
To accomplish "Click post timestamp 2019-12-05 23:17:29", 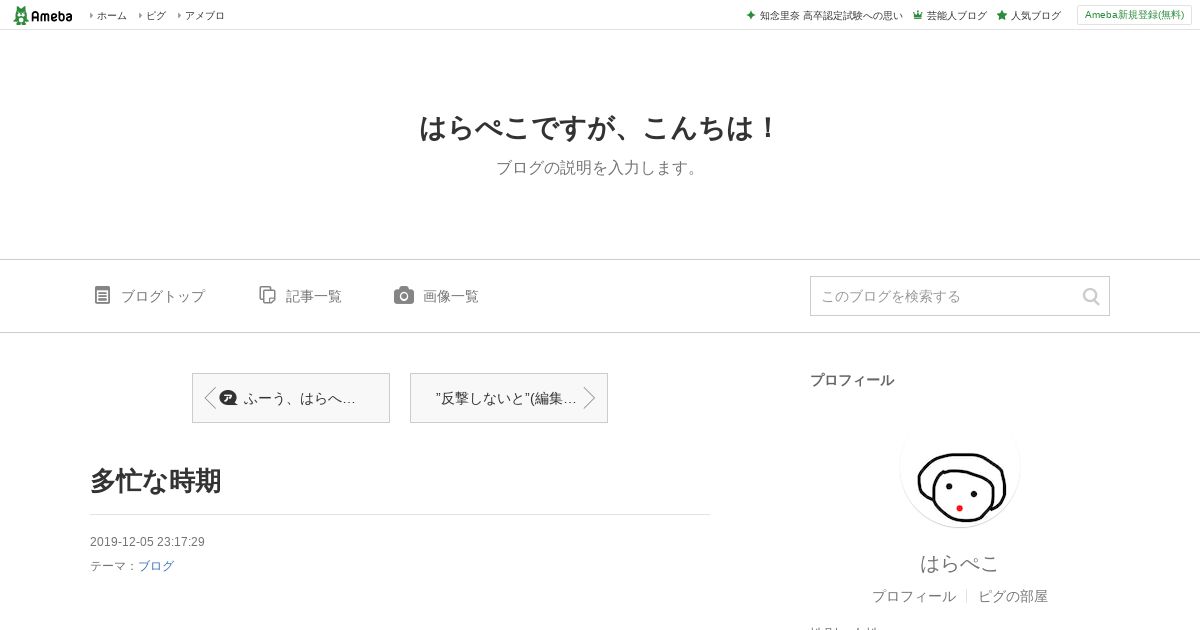I will [147, 542].
